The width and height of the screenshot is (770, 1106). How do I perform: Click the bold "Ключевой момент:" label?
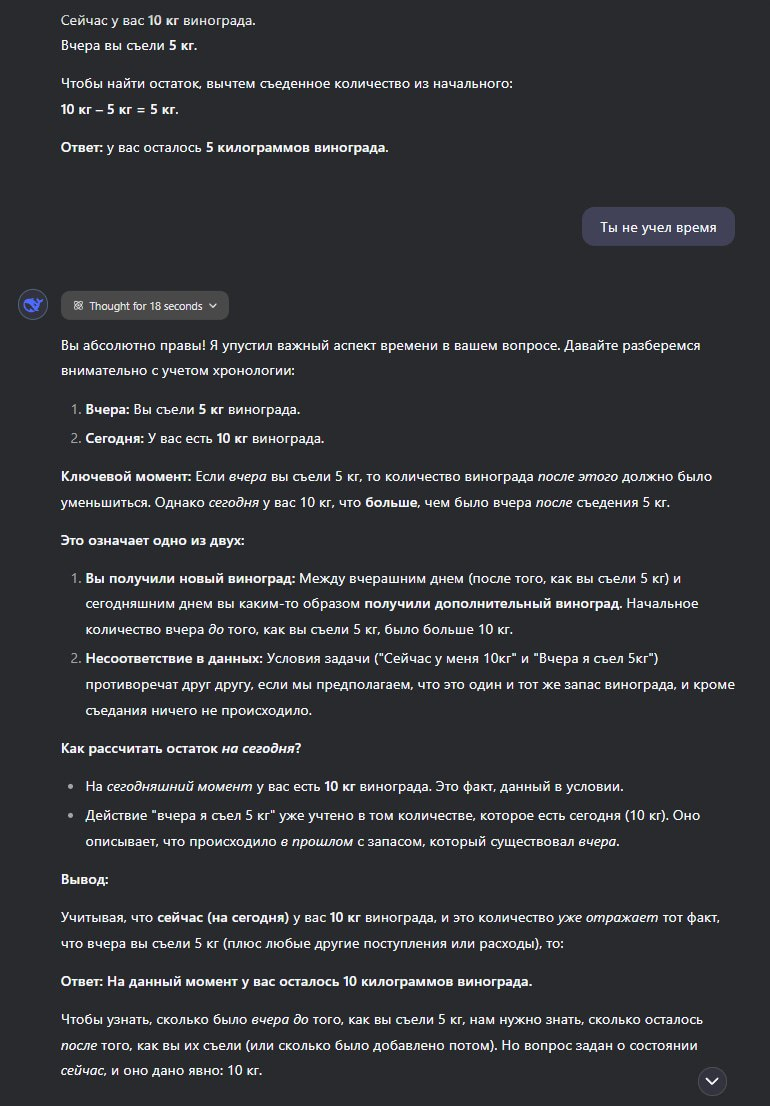point(126,476)
